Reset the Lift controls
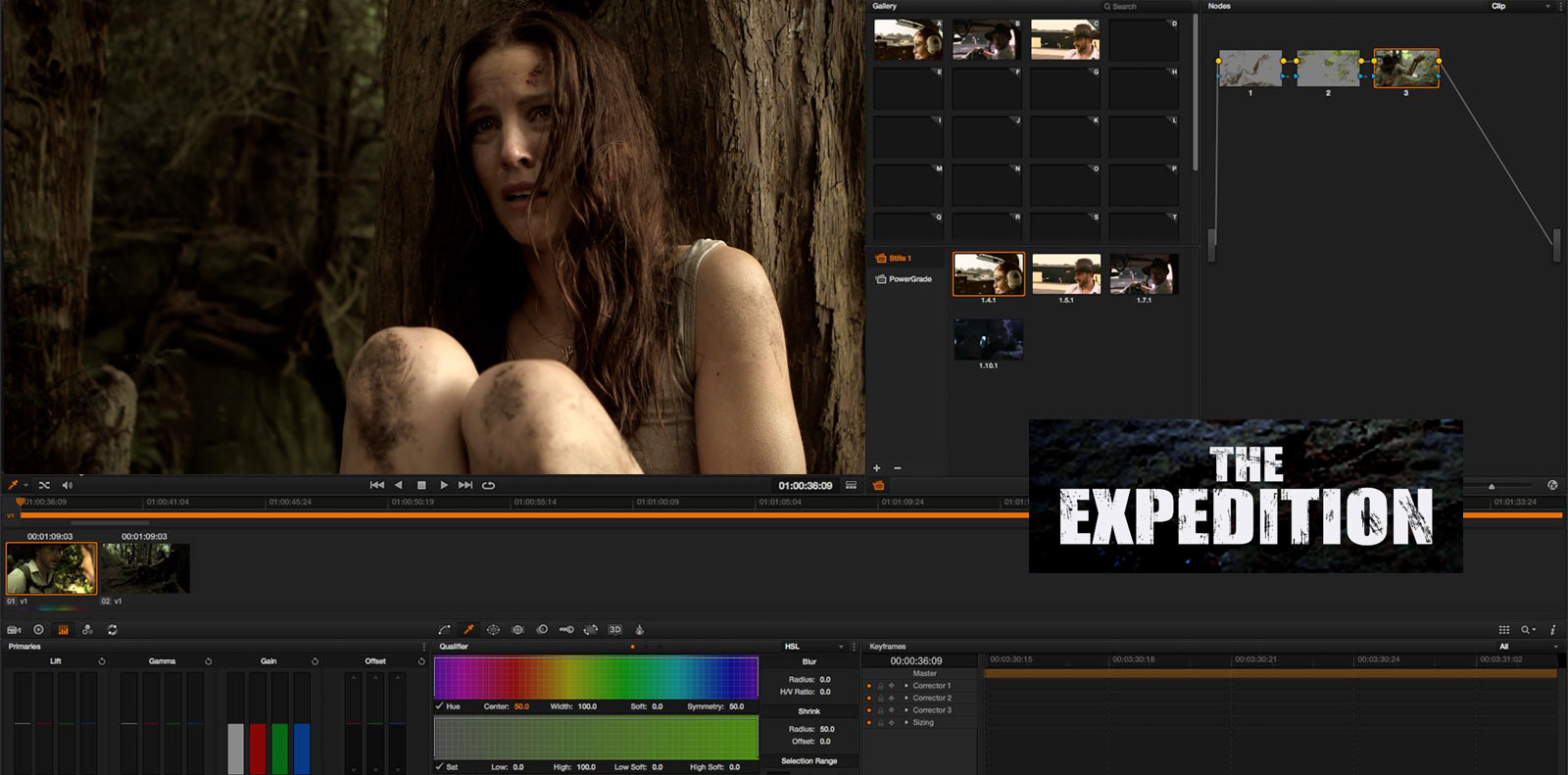Screen dimensions: 1568x775 [x=102, y=661]
